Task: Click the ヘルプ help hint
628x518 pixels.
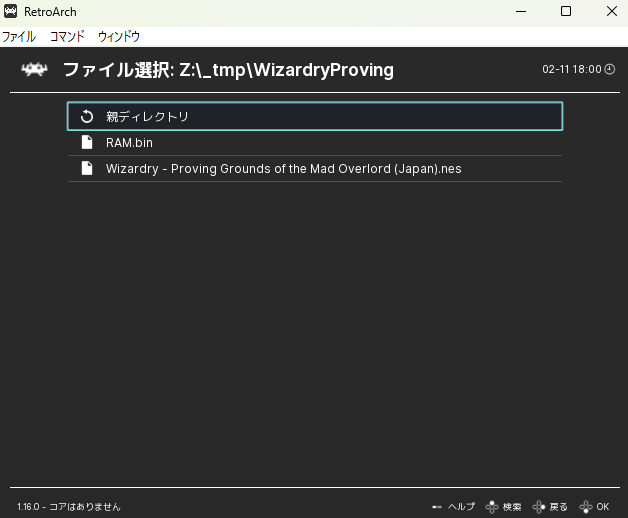Action: click(x=461, y=507)
